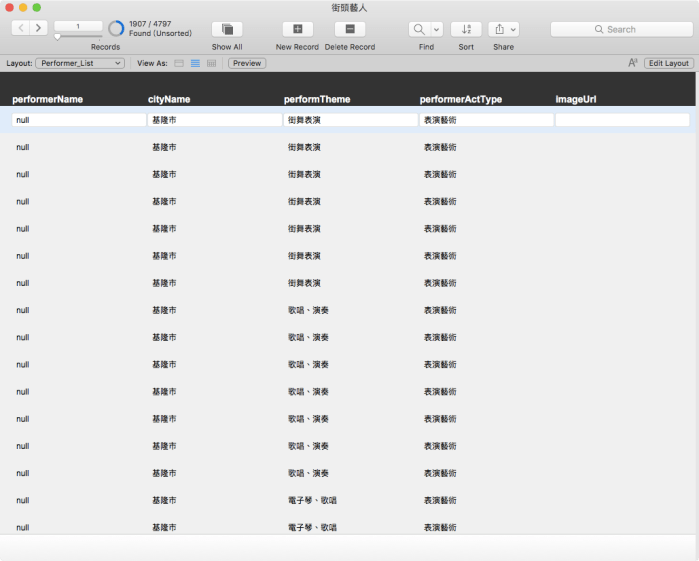Image resolution: width=699 pixels, height=561 pixels.
Task: Open the Performer_List layout dropdown
Action: (80, 63)
